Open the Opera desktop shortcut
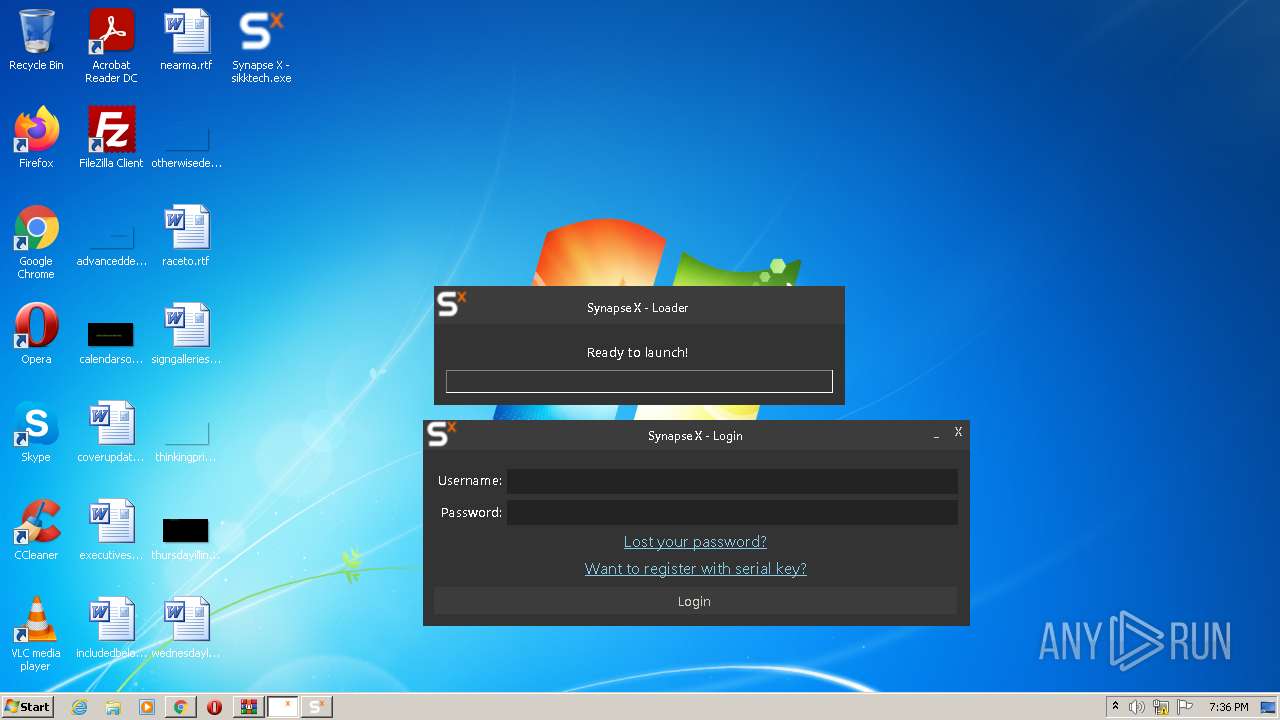This screenshot has width=1280, height=720. point(36,334)
